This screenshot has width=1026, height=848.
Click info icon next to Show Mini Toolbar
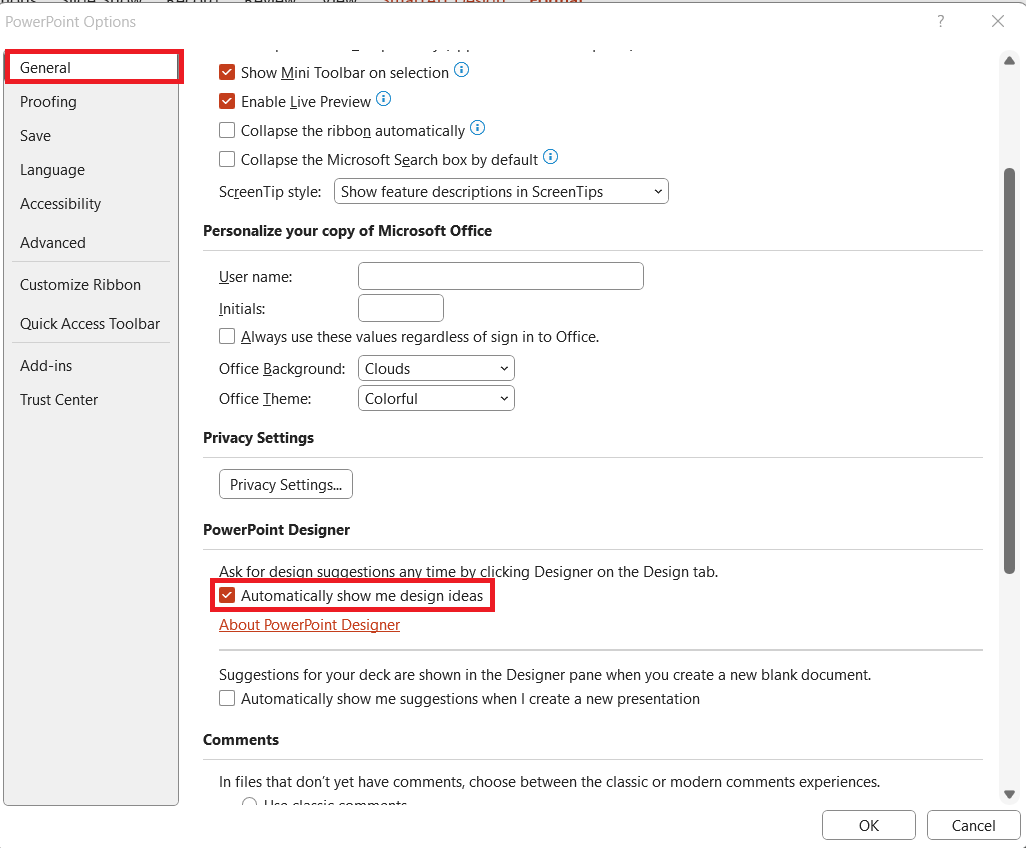click(461, 70)
